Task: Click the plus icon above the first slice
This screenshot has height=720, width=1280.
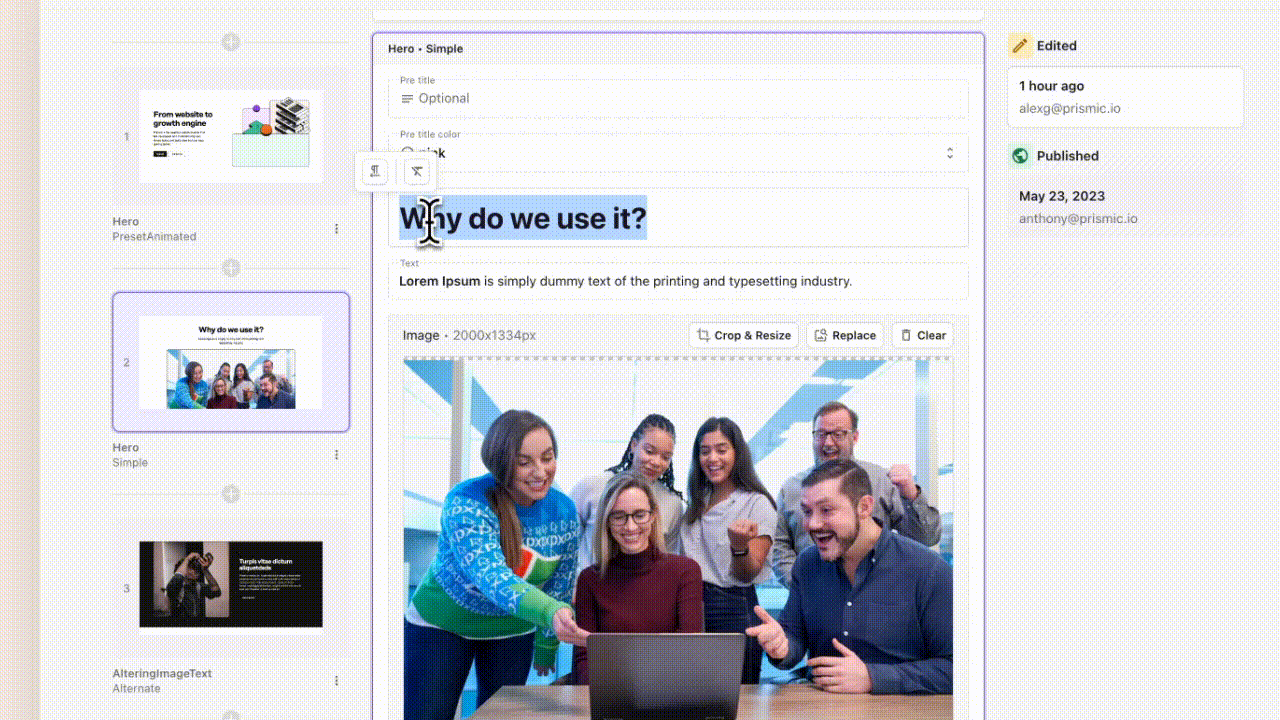Action: [x=230, y=43]
